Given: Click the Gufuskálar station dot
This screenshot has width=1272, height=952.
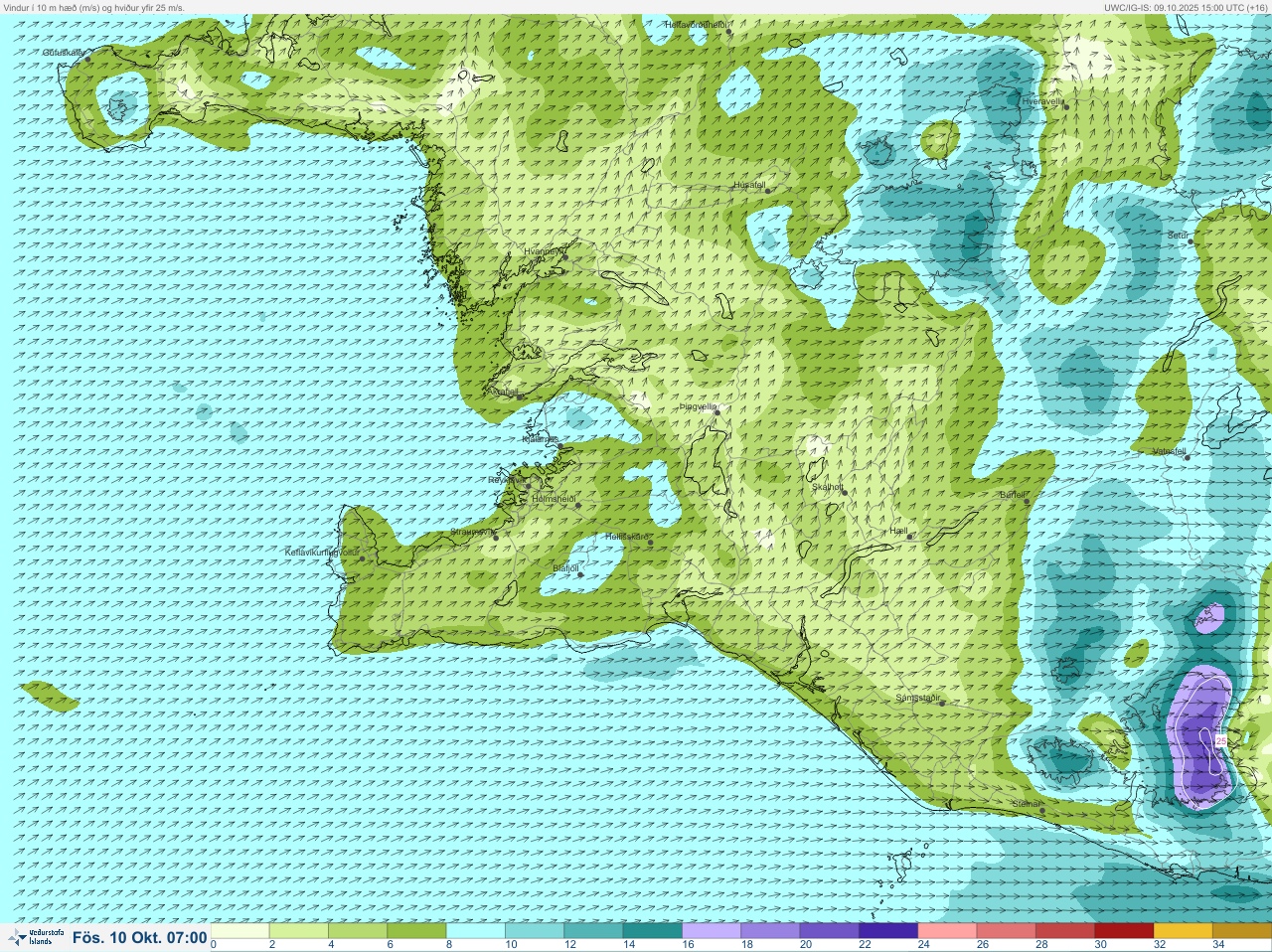Looking at the screenshot, I should (x=87, y=59).
